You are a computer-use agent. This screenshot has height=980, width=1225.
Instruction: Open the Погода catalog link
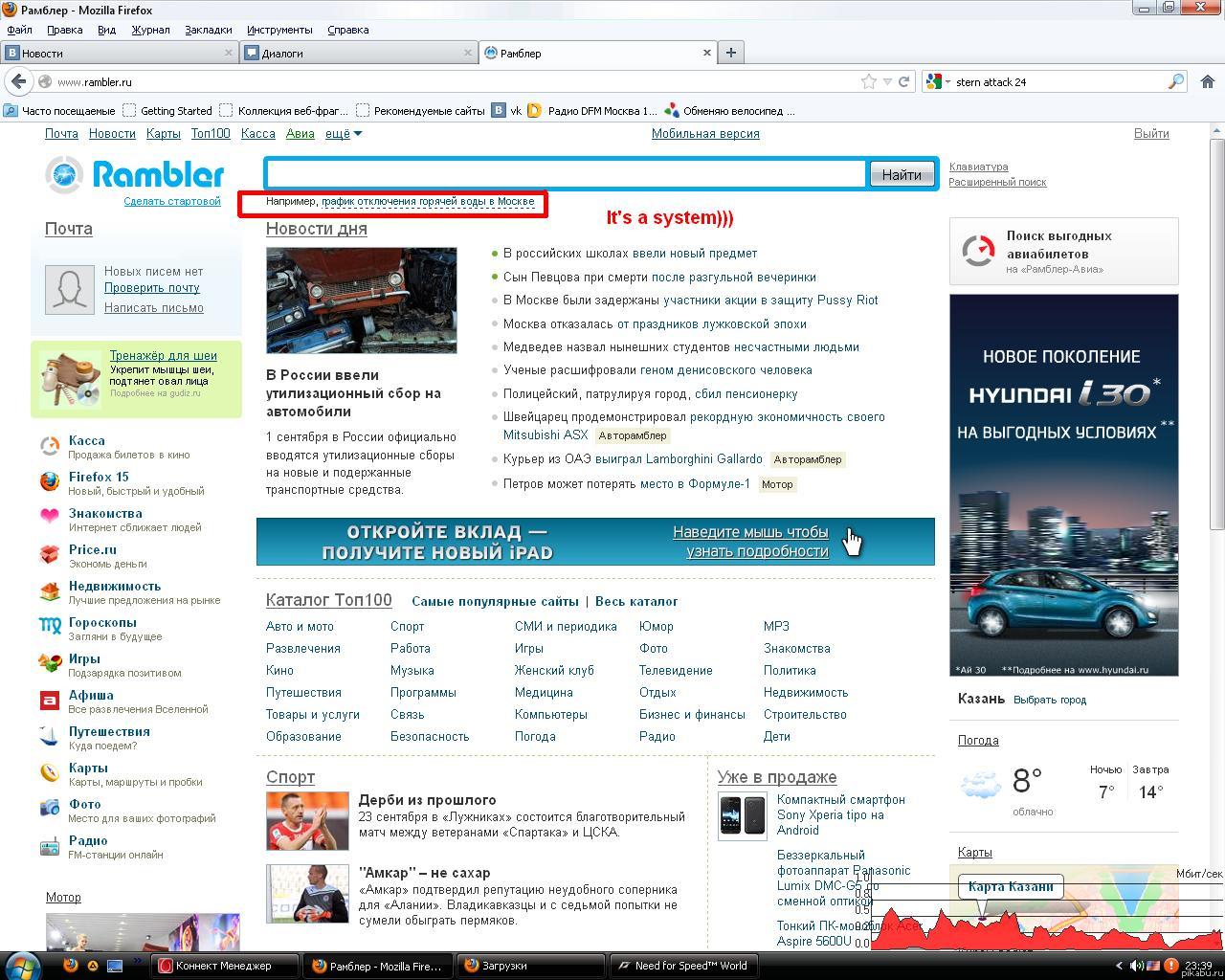[535, 737]
